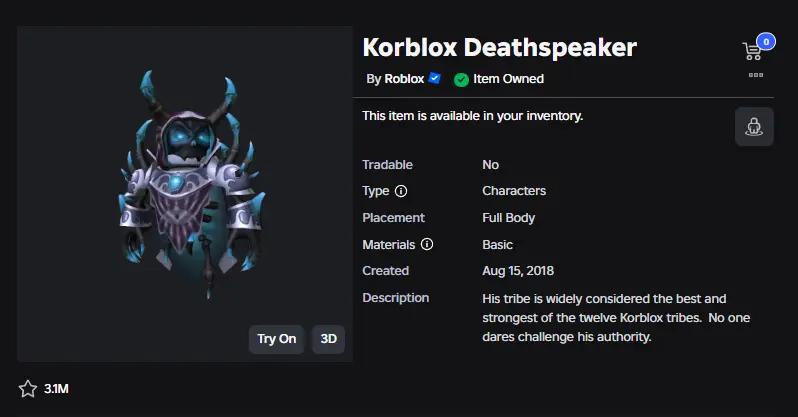Click the inventory availability message

coord(472,116)
